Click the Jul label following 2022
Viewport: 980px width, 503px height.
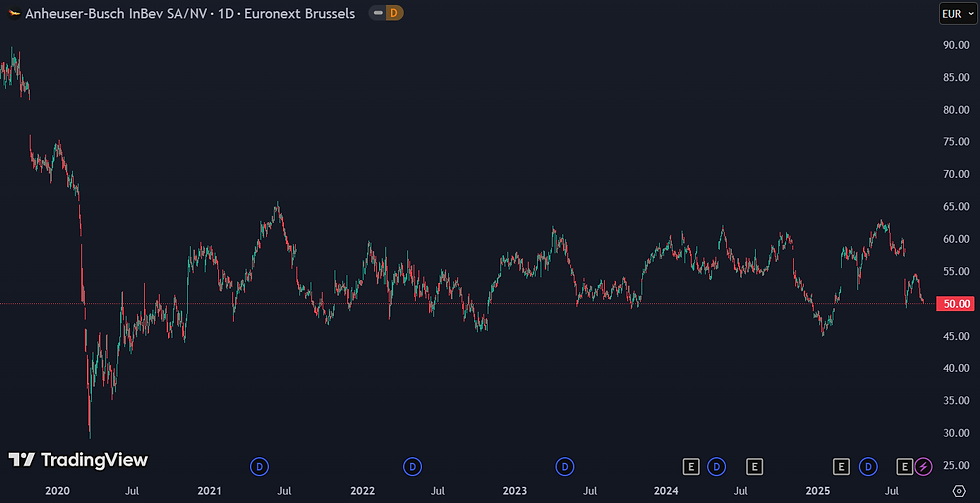(x=437, y=491)
